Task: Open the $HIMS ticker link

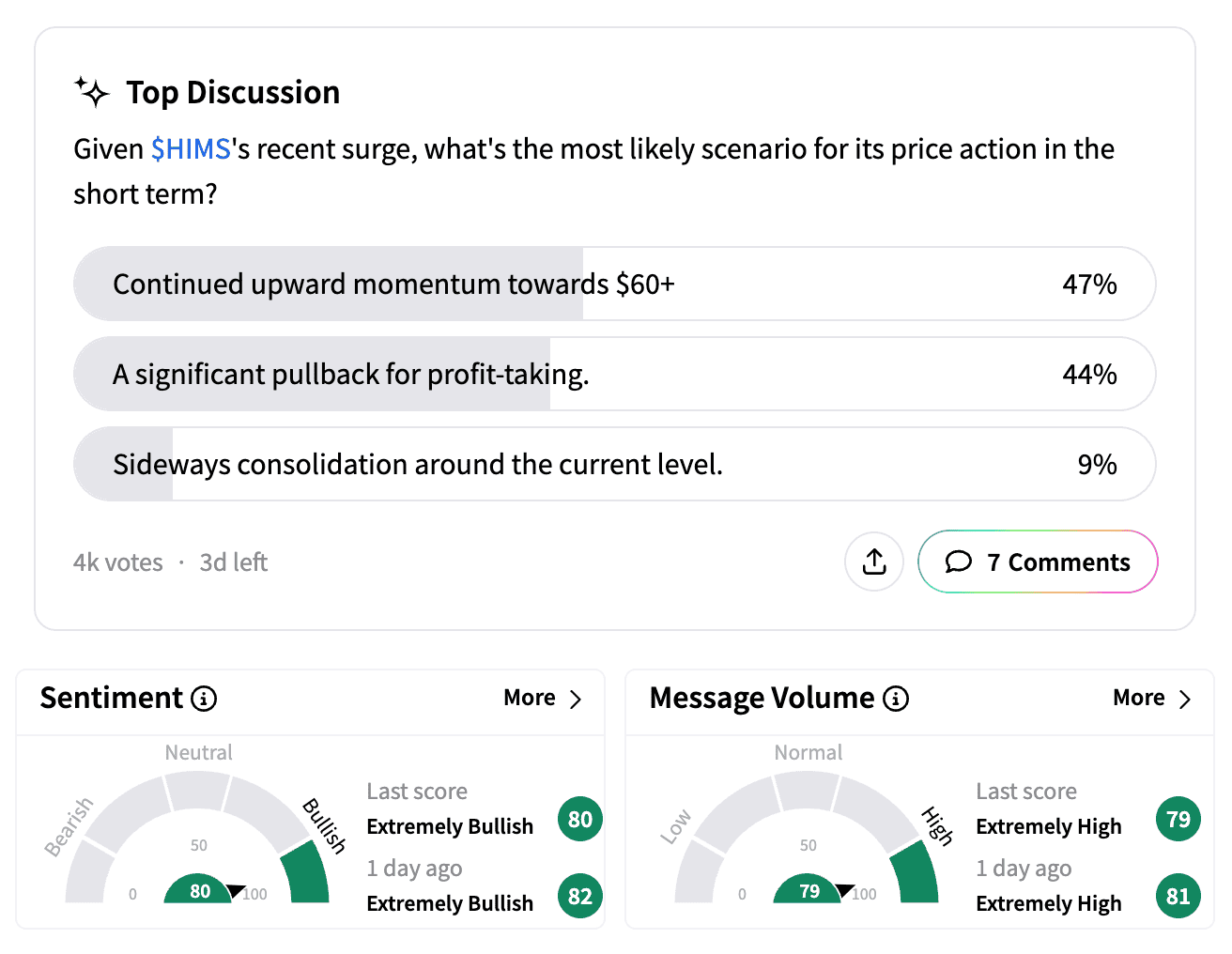Action: tap(191, 148)
